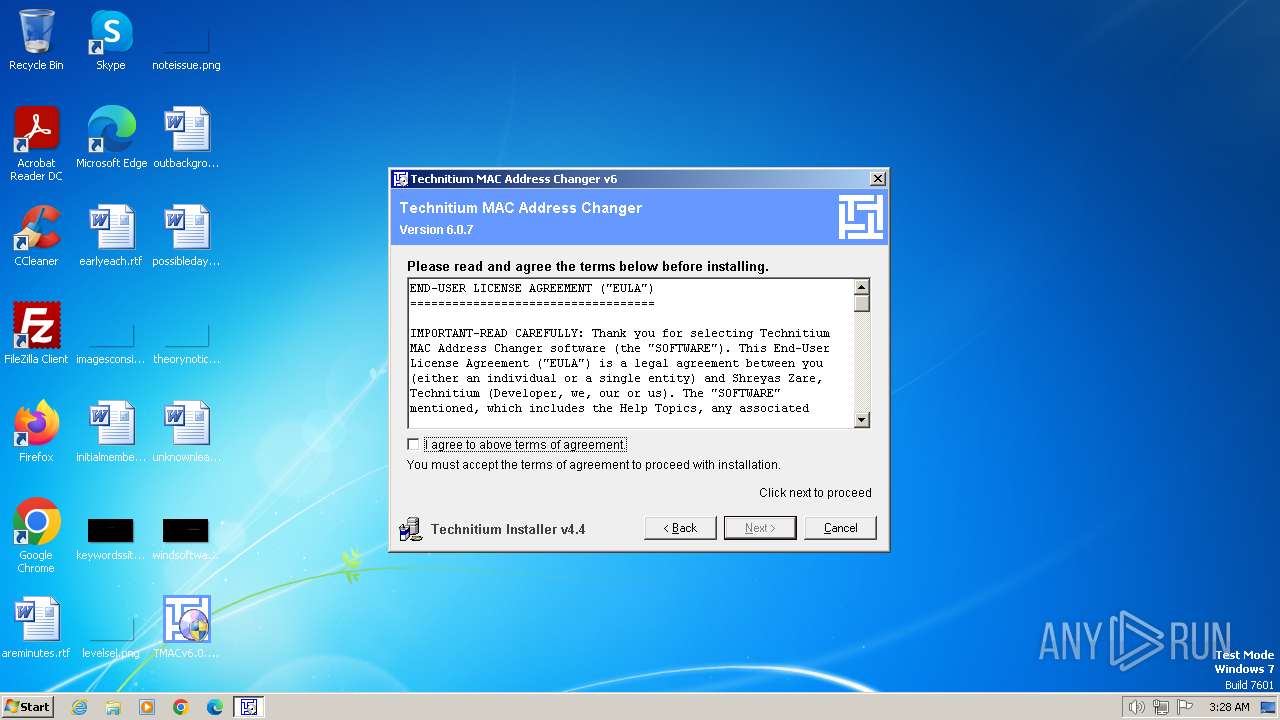
Task: Open Chrome from the taskbar
Action: pos(181,707)
